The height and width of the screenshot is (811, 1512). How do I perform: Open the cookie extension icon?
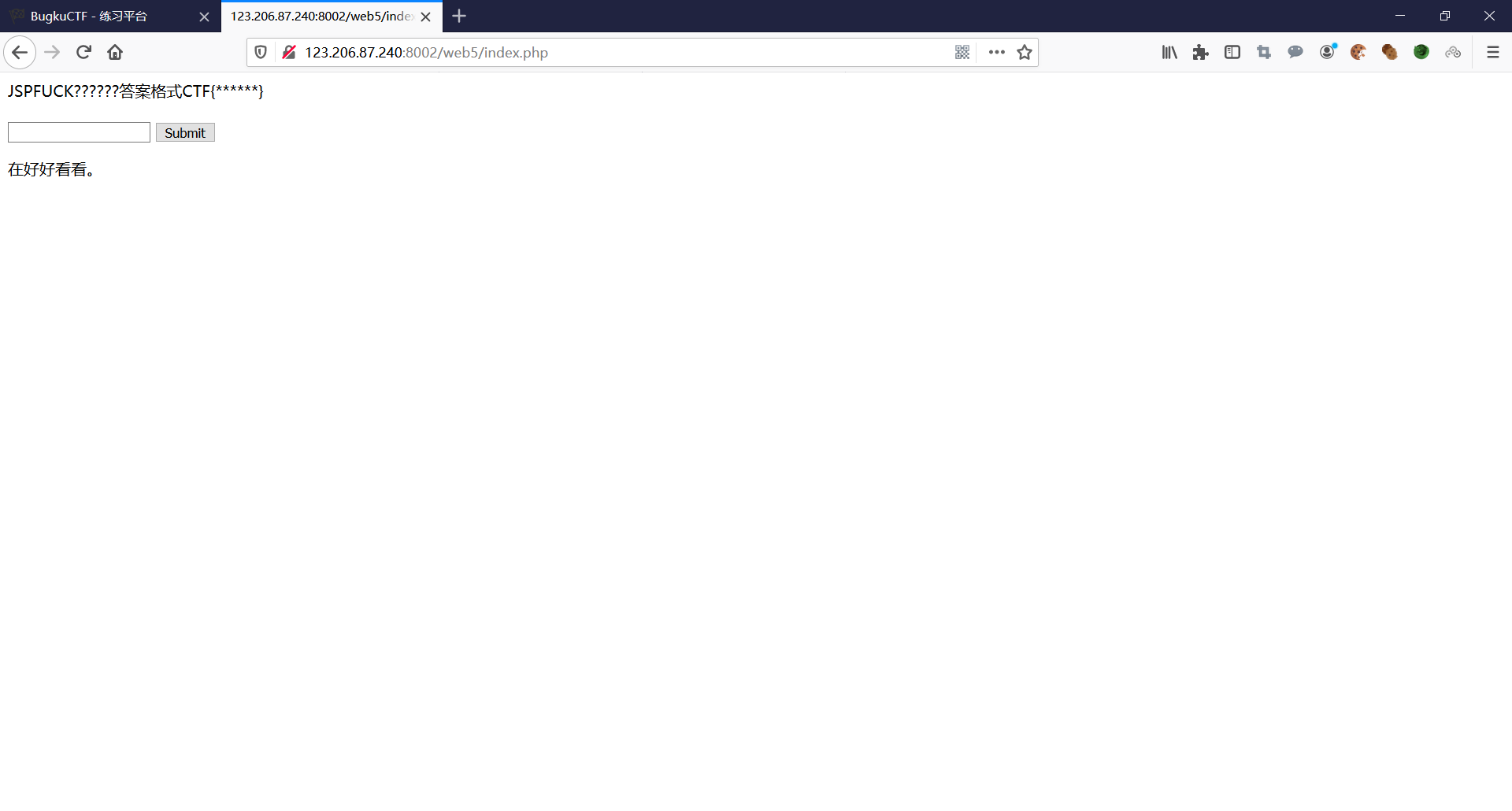(x=1358, y=53)
